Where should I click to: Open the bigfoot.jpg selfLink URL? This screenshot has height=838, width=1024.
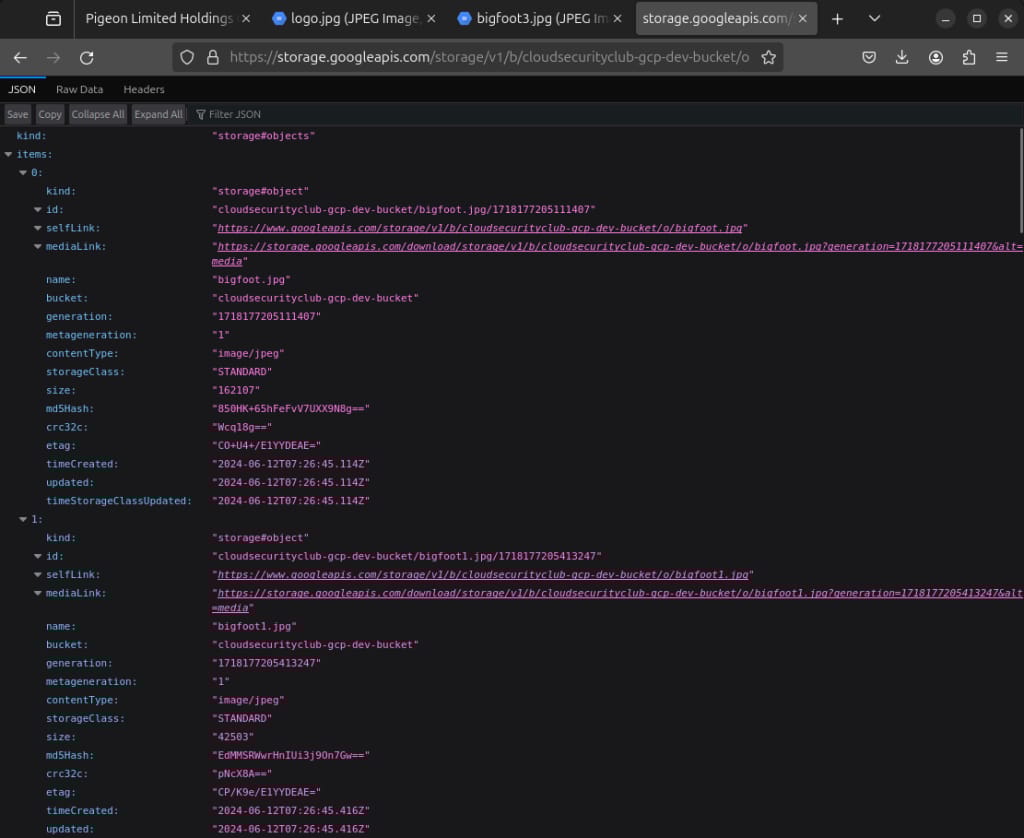click(x=481, y=228)
